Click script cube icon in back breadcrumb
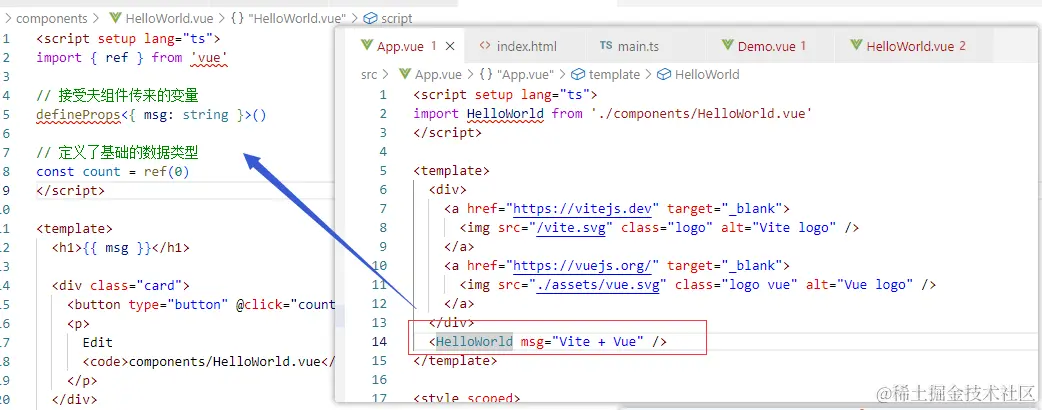The width and height of the screenshot is (1042, 410). 371,19
